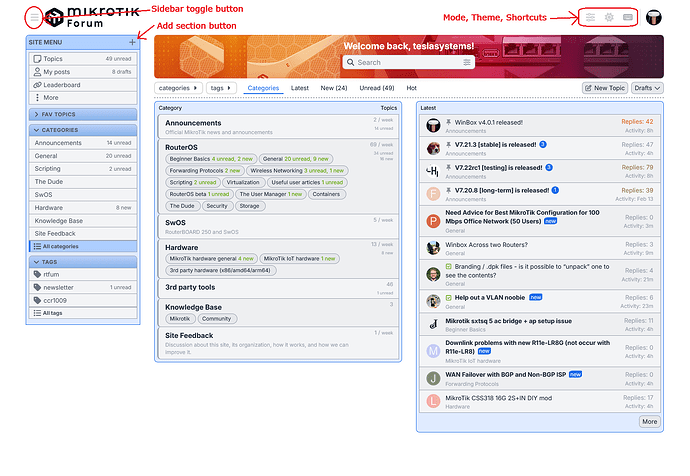Viewport: 690px width, 476px height.
Task: Open General in sidebar categories
Action: point(83,156)
